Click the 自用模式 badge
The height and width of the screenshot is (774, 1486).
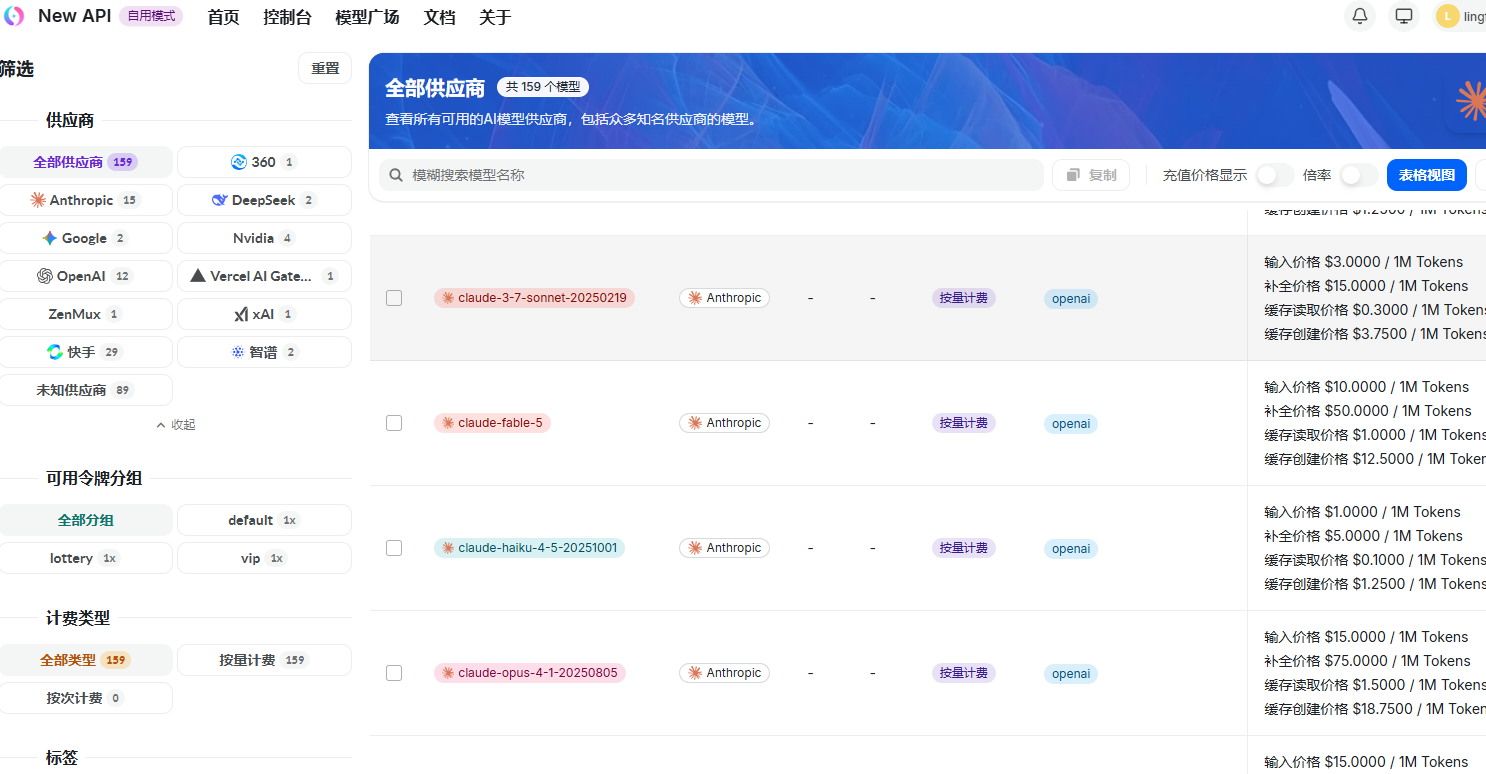(x=151, y=16)
